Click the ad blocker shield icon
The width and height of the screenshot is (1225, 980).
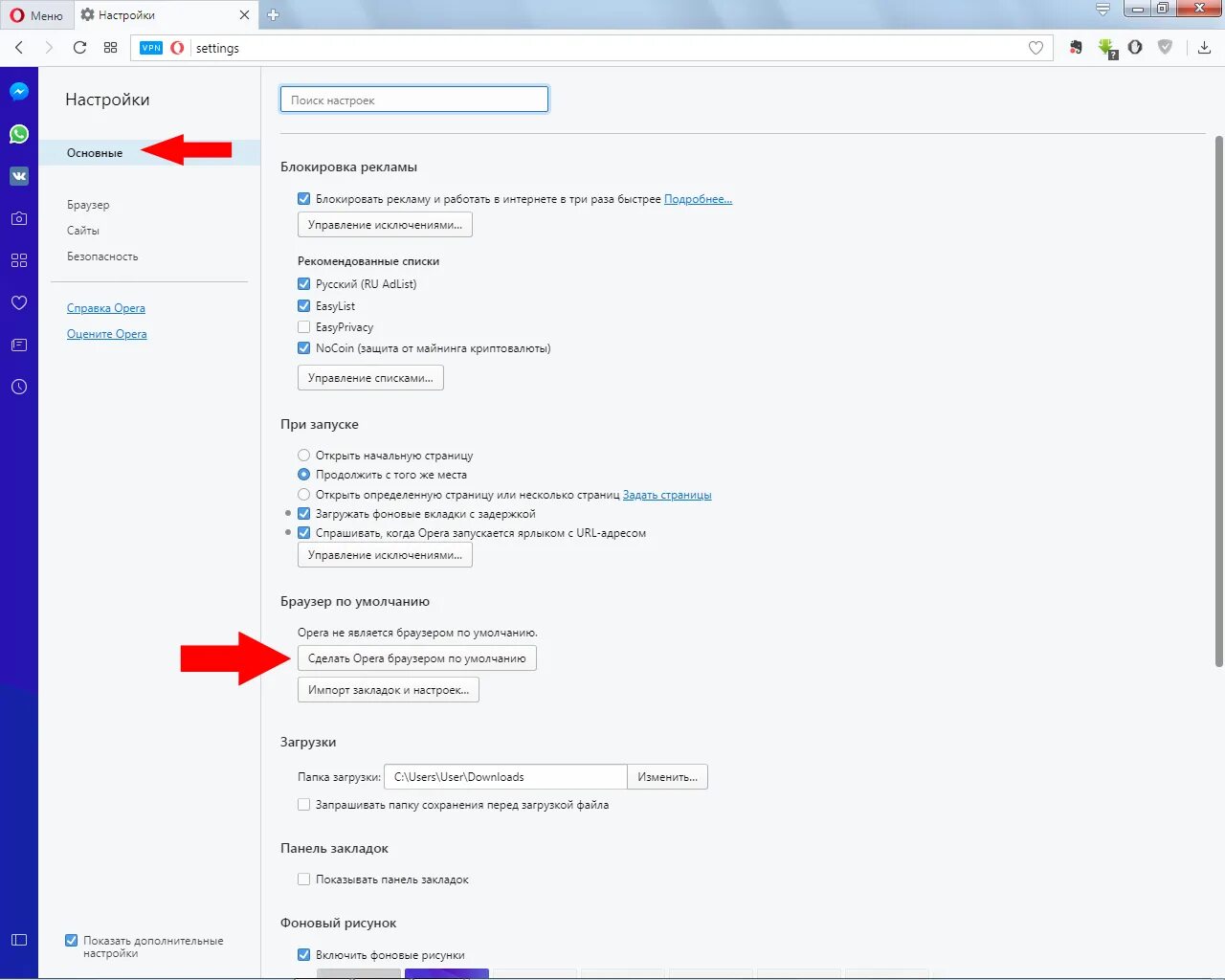pos(1165,47)
